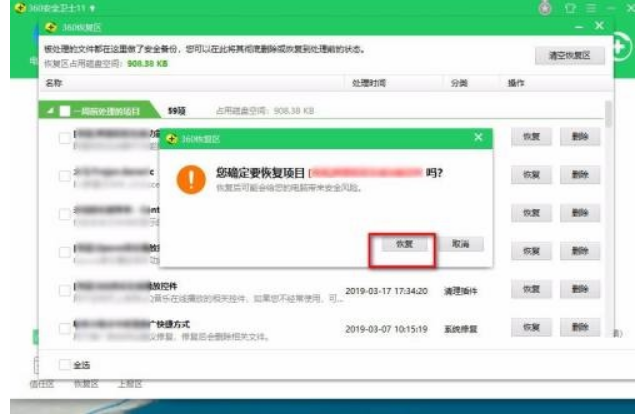Click 恢复 on the first list row
The height and width of the screenshot is (418, 641).
531,136
